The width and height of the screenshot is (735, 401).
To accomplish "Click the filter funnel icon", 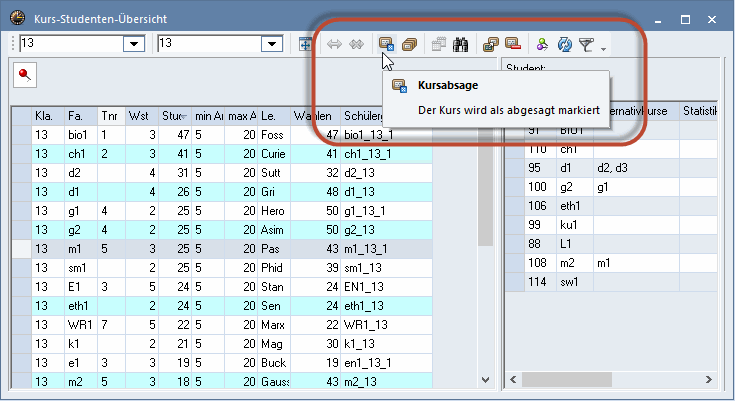I will click(x=586, y=45).
